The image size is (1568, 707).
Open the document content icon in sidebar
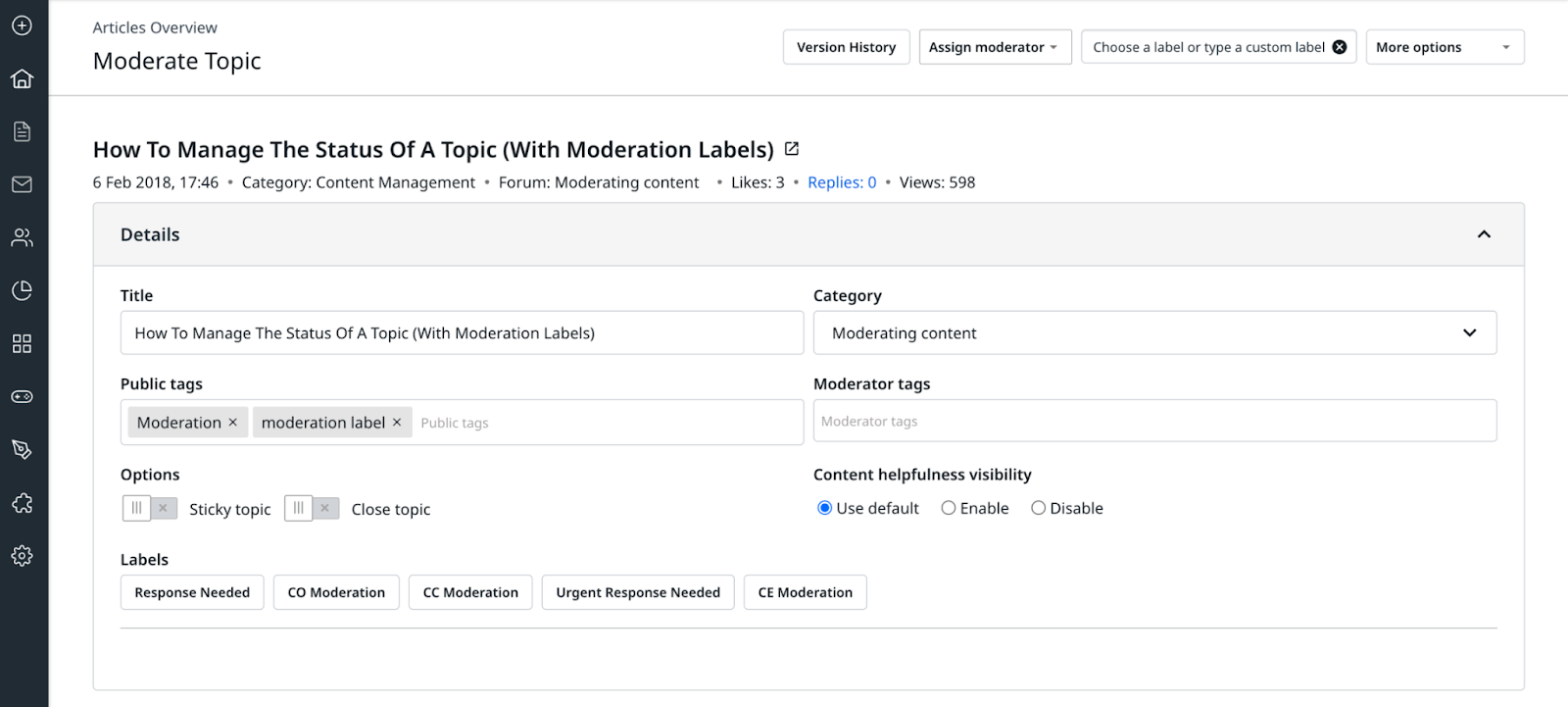click(22, 131)
